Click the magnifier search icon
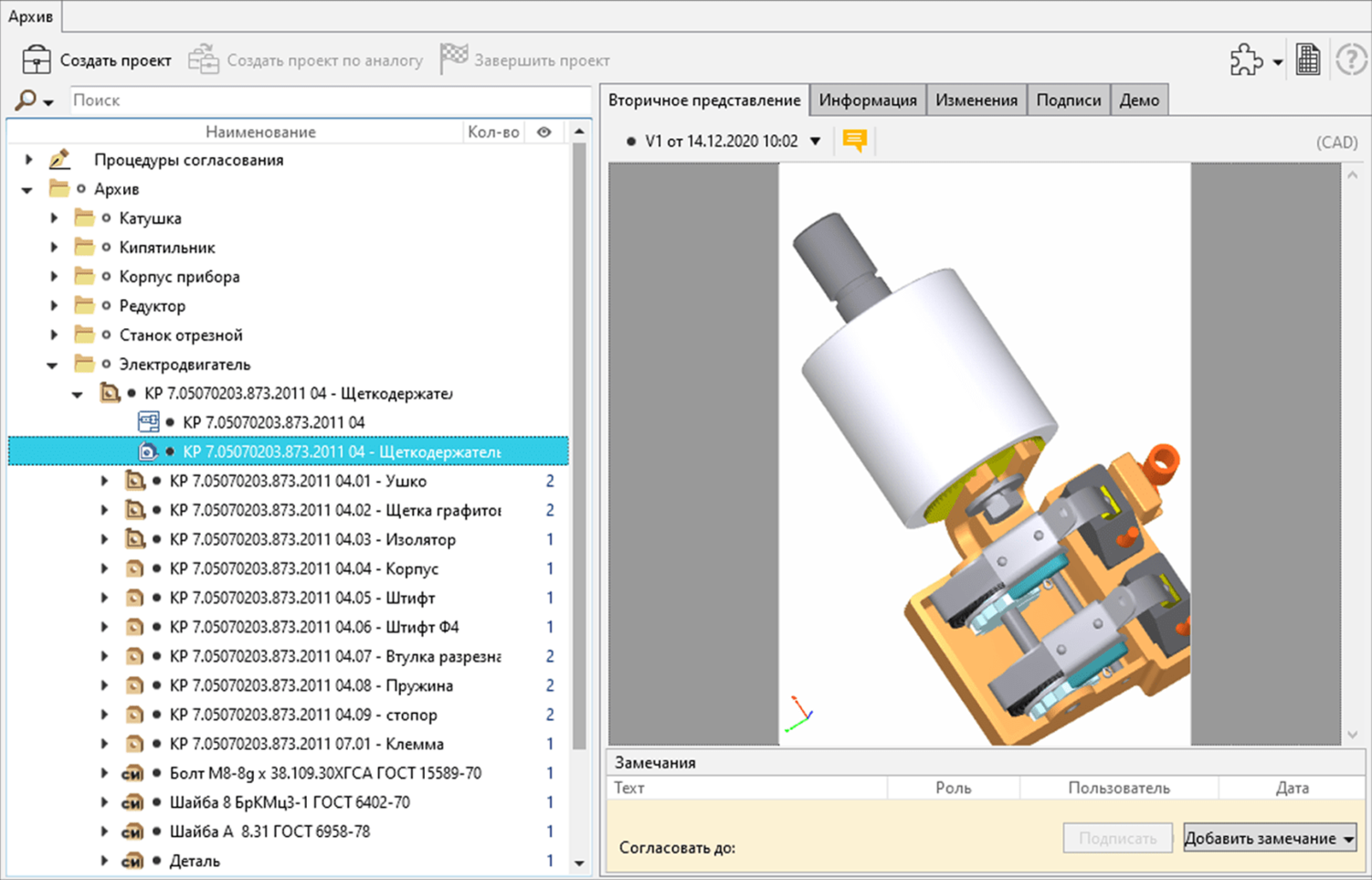This screenshot has width=1372, height=880. point(26,100)
